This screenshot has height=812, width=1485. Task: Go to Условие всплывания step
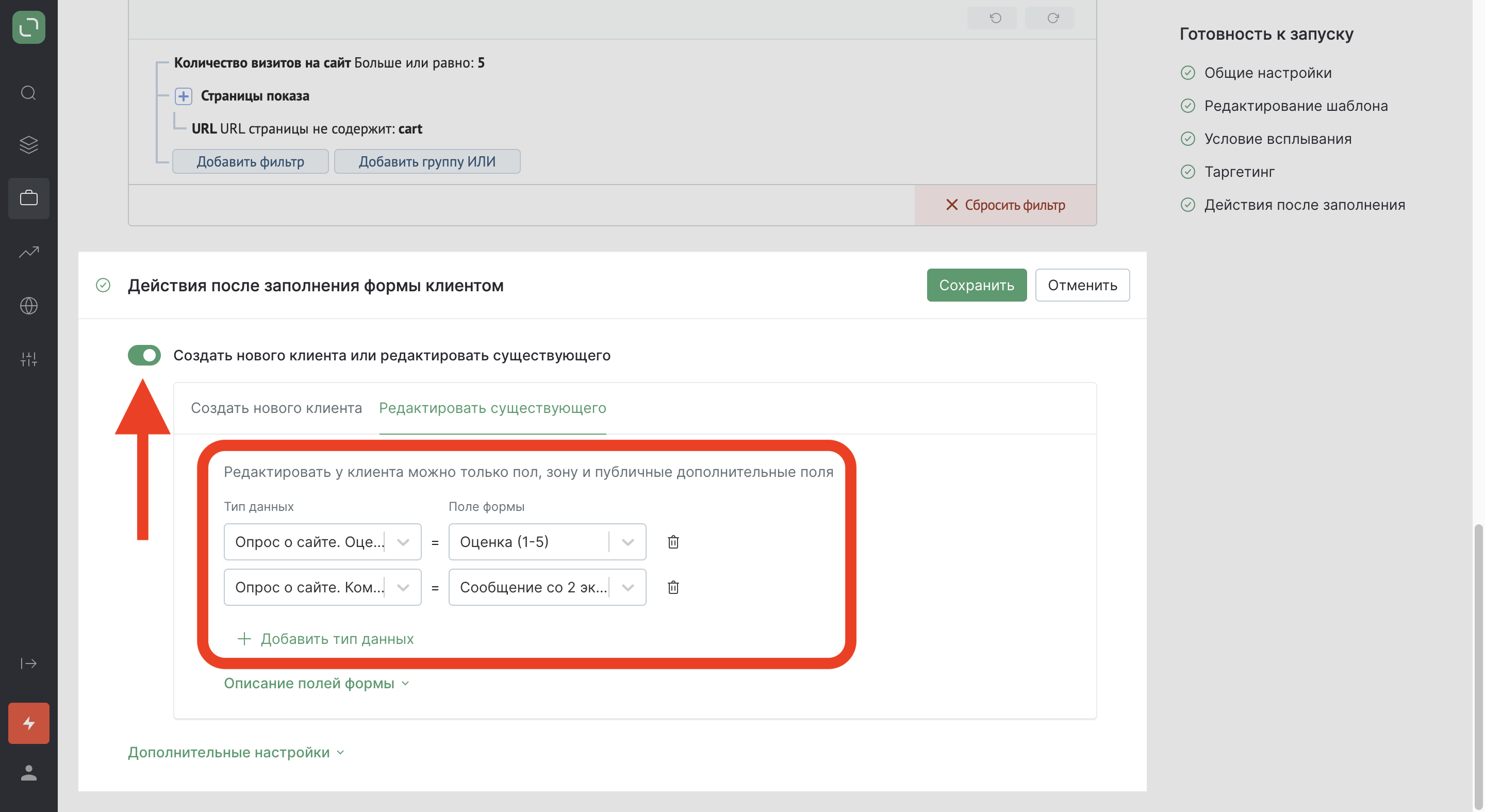1278,138
